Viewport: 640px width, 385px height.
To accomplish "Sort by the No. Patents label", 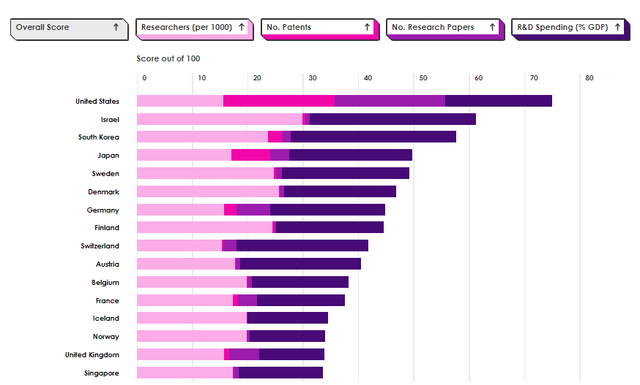I will tap(289, 27).
